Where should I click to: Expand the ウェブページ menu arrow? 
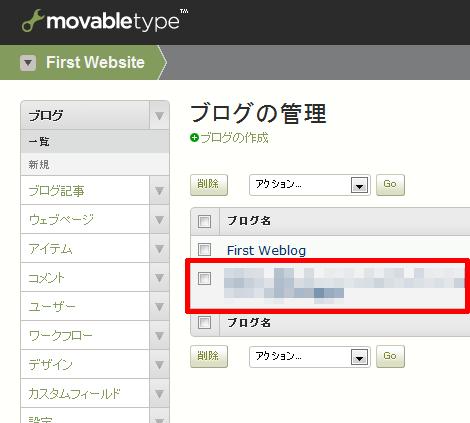pyautogui.click(x=159, y=220)
